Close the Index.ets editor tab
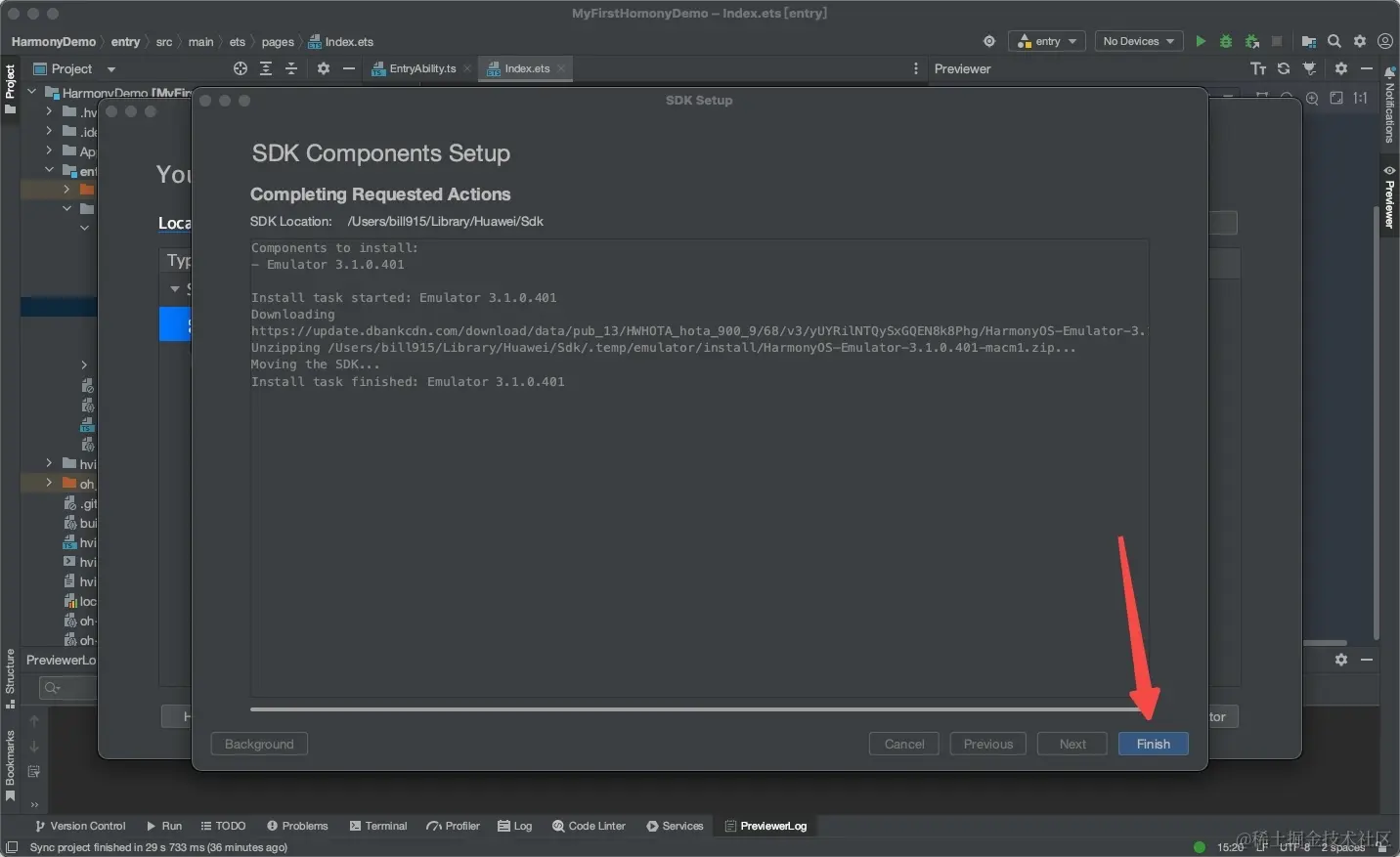1400x857 pixels. pyautogui.click(x=561, y=68)
